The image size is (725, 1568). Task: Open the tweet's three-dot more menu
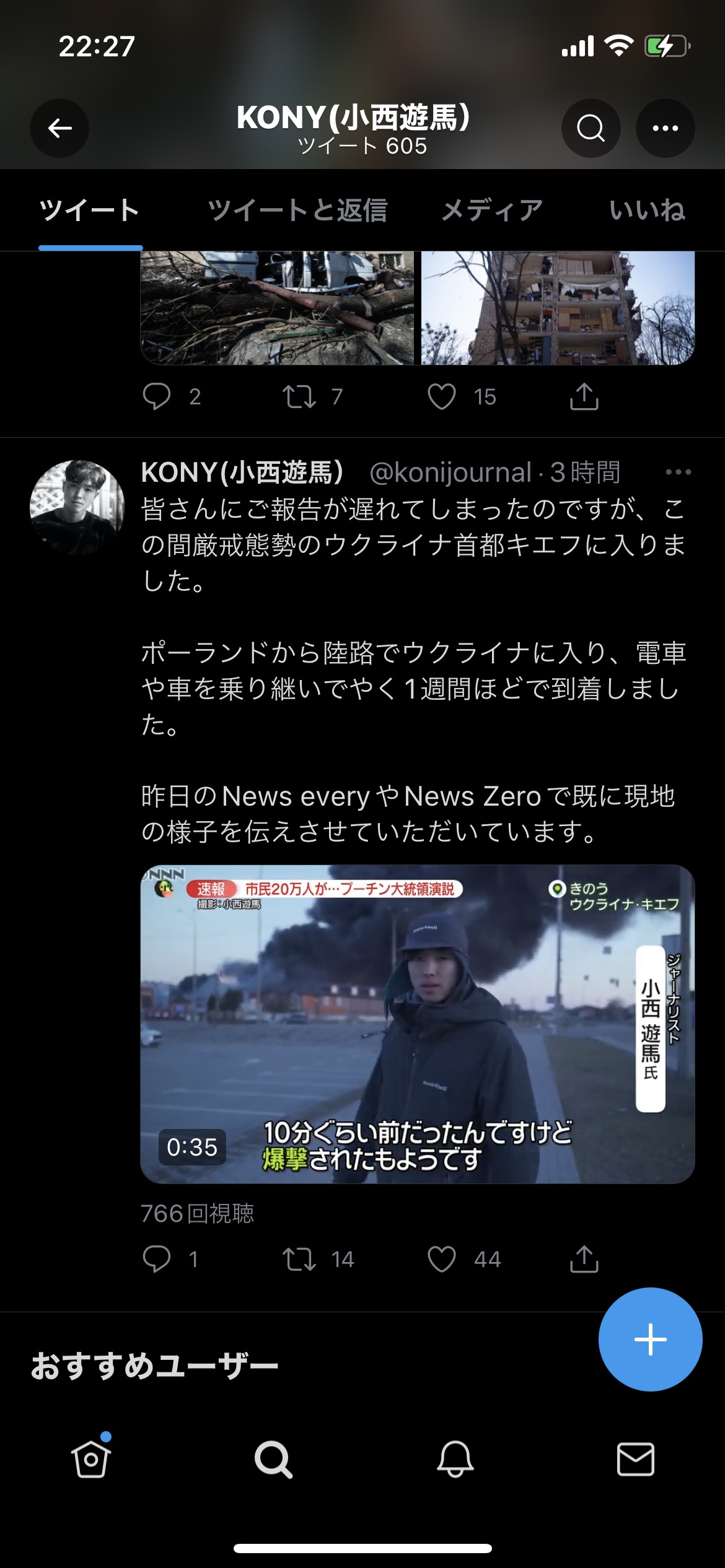tap(678, 472)
